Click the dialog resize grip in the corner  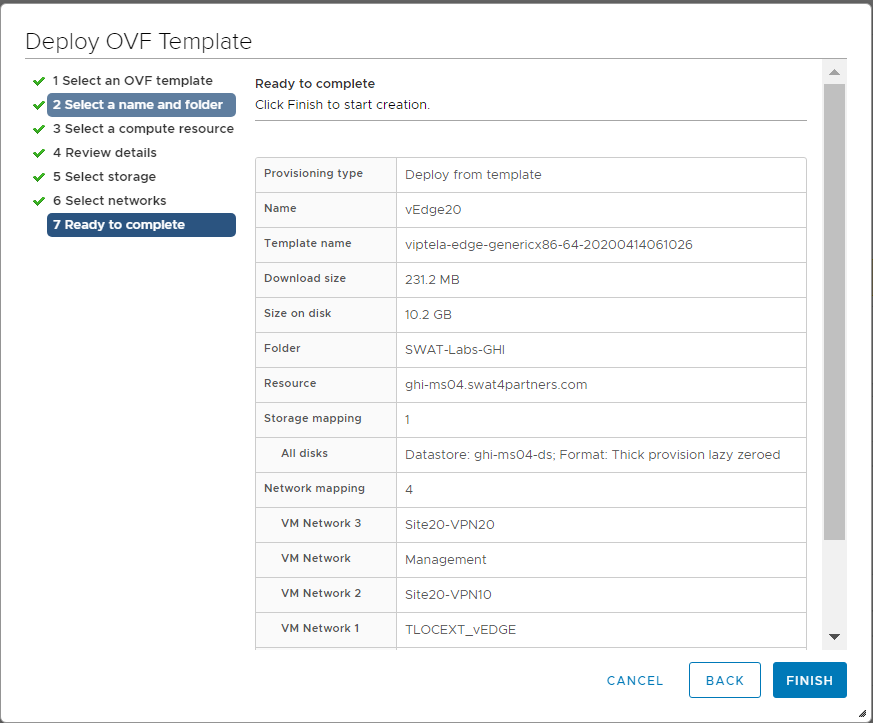click(x=861, y=712)
